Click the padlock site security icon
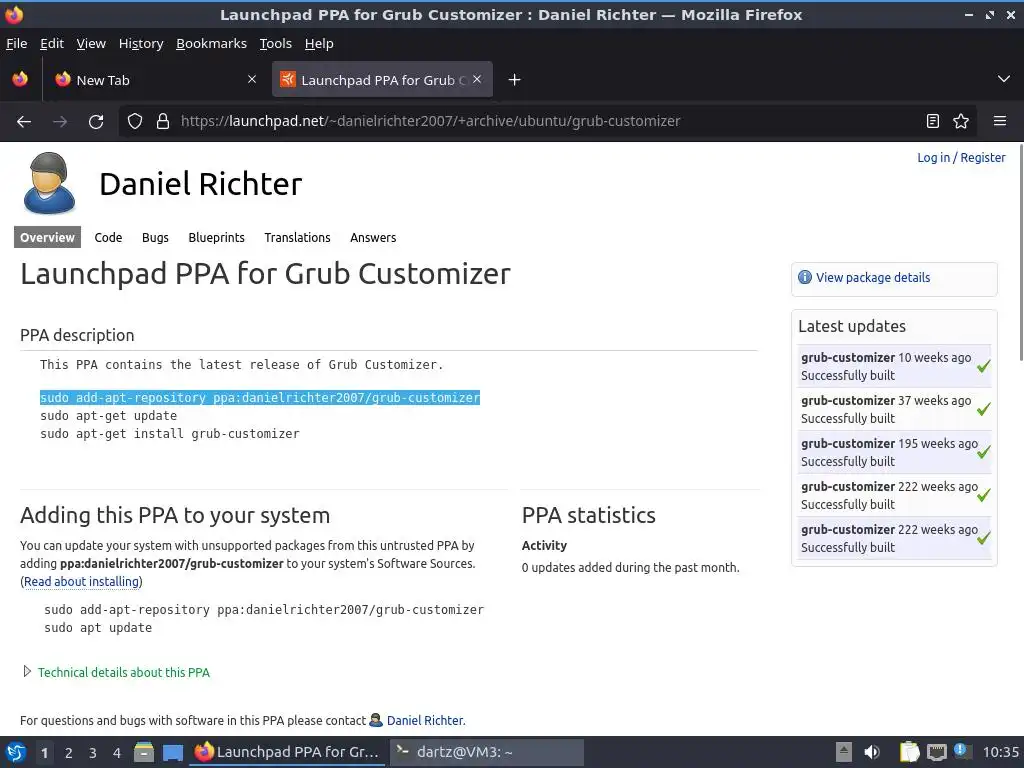The image size is (1024, 768). (x=163, y=121)
